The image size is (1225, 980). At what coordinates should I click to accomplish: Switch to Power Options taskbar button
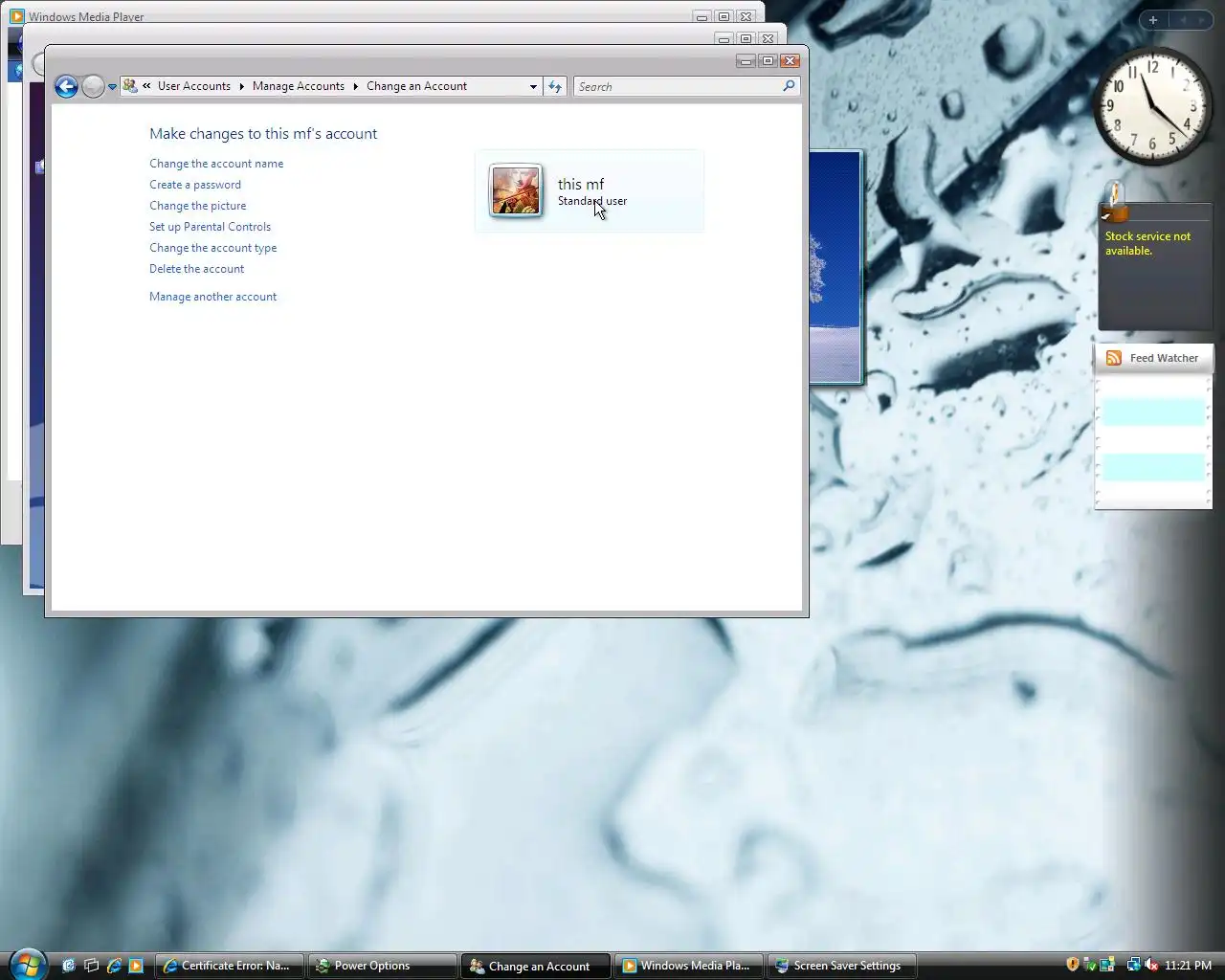[x=381, y=966]
